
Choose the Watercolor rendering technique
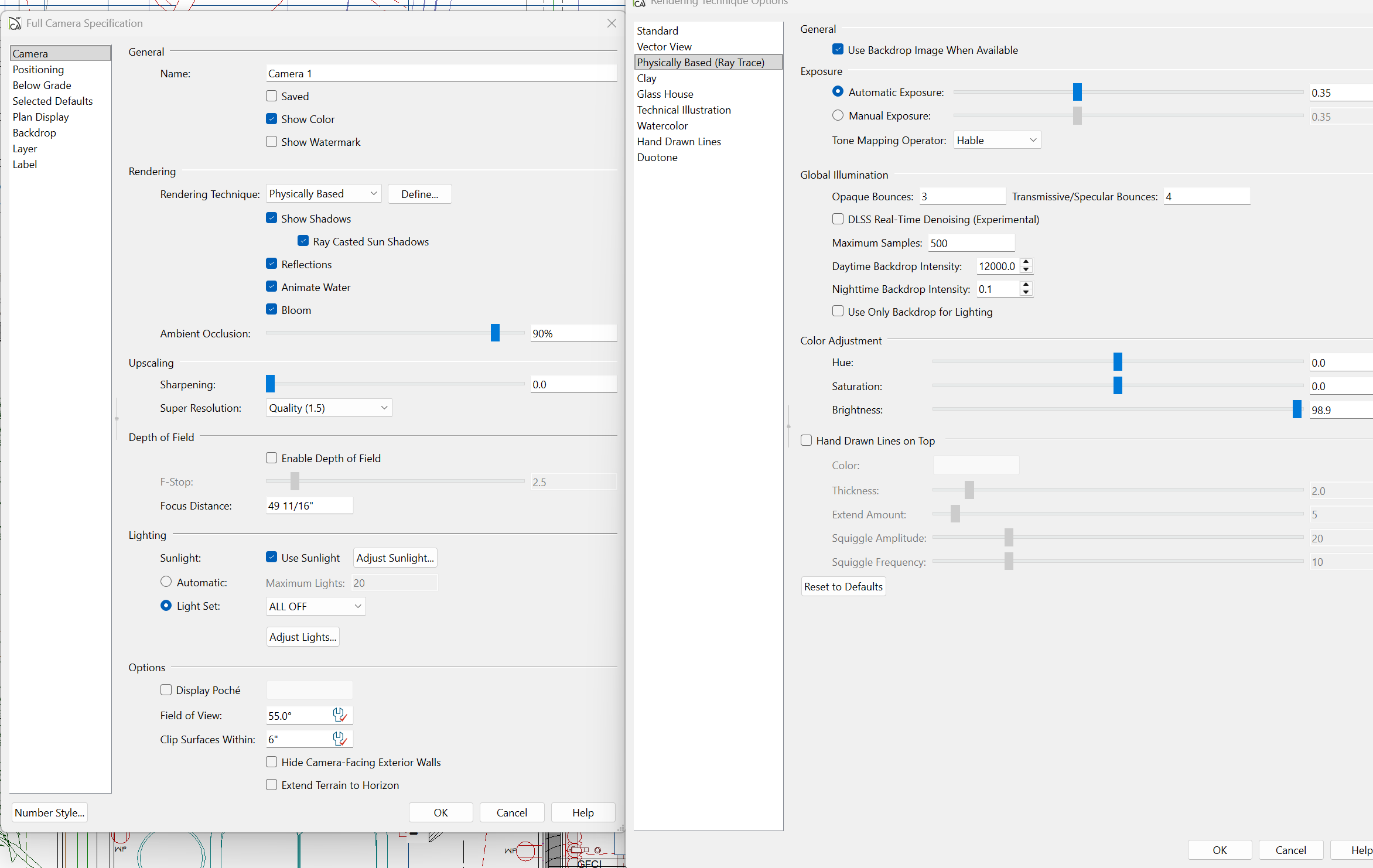point(662,126)
